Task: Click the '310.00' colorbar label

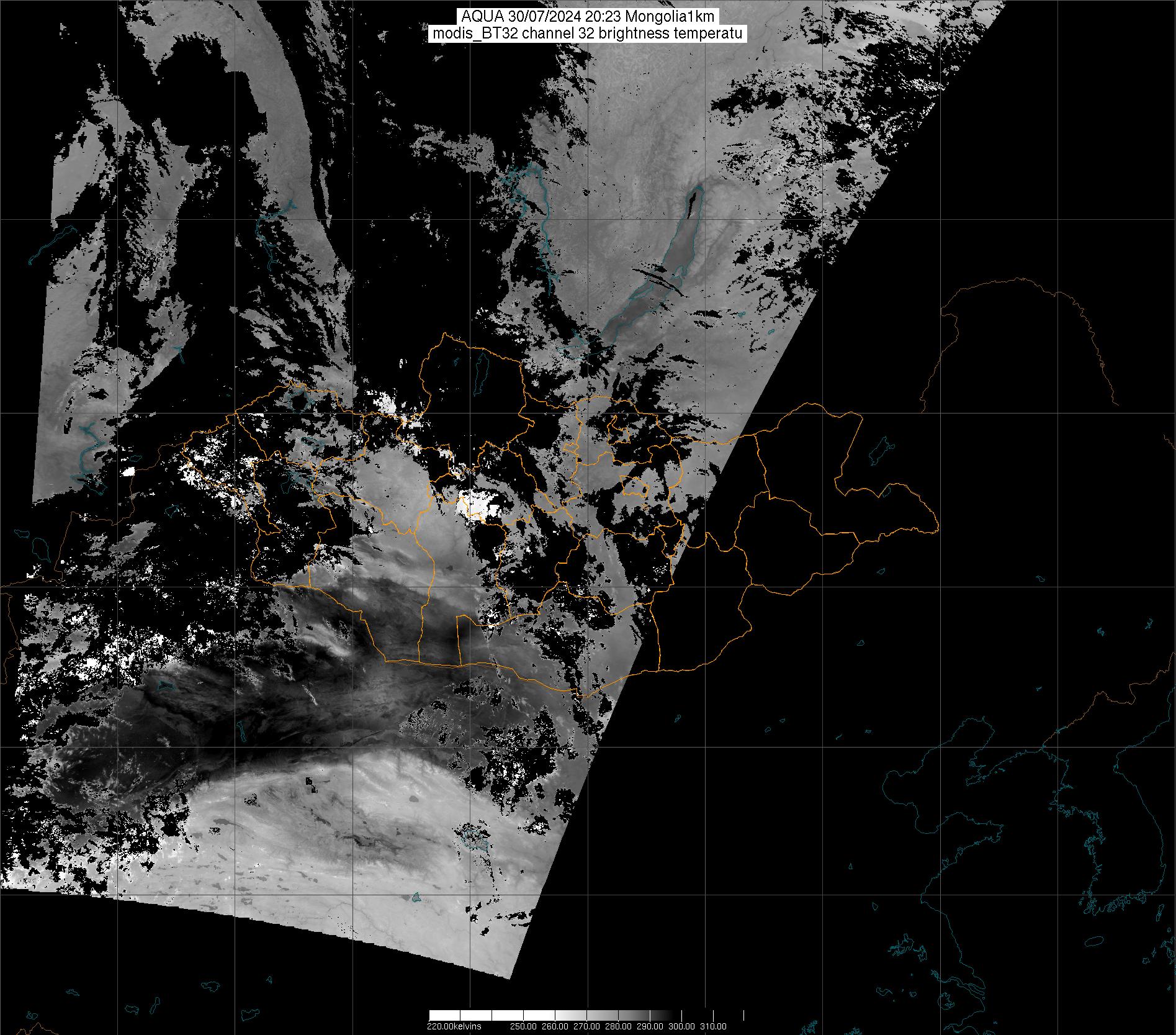Action: [x=714, y=1026]
